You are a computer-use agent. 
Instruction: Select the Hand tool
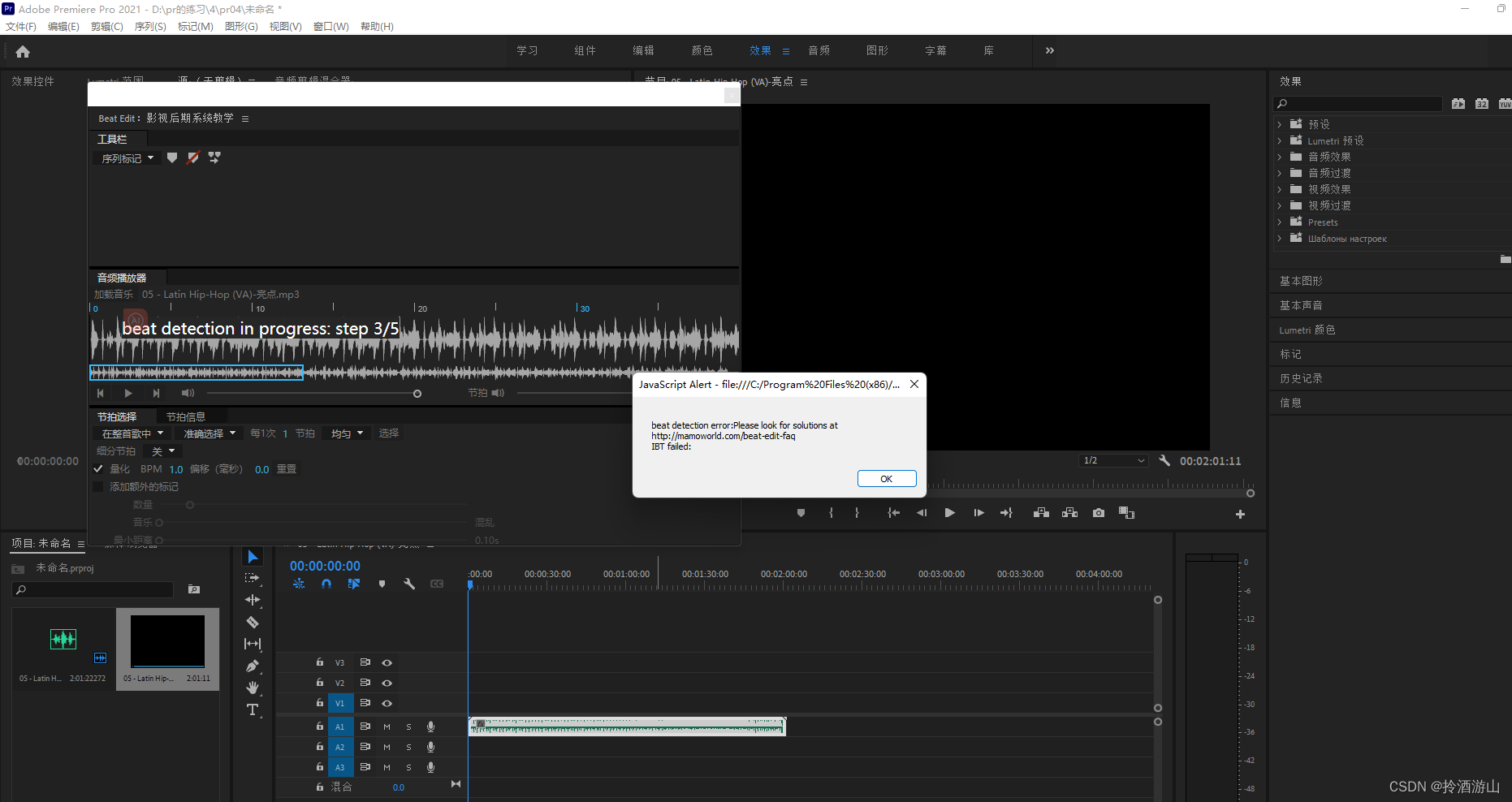(x=253, y=688)
